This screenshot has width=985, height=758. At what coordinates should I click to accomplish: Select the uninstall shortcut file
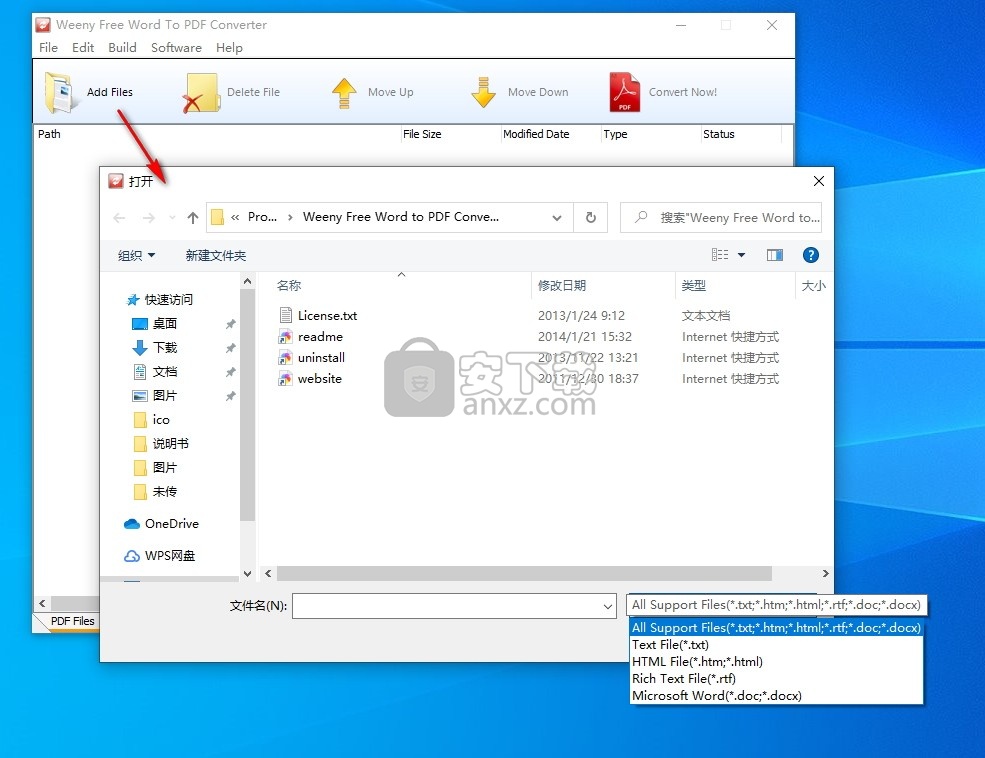point(312,357)
